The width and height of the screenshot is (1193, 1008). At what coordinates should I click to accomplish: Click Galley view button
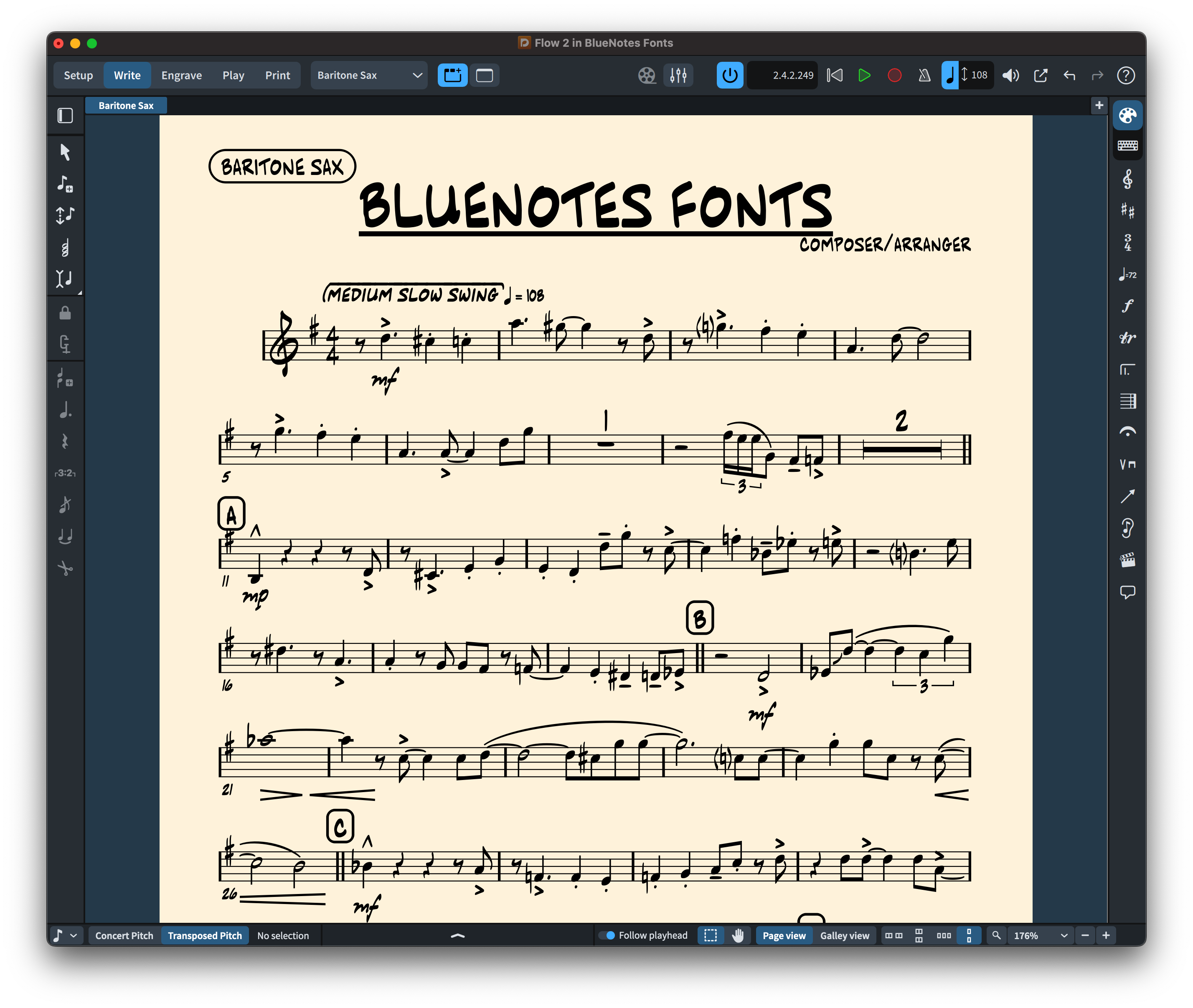844,935
